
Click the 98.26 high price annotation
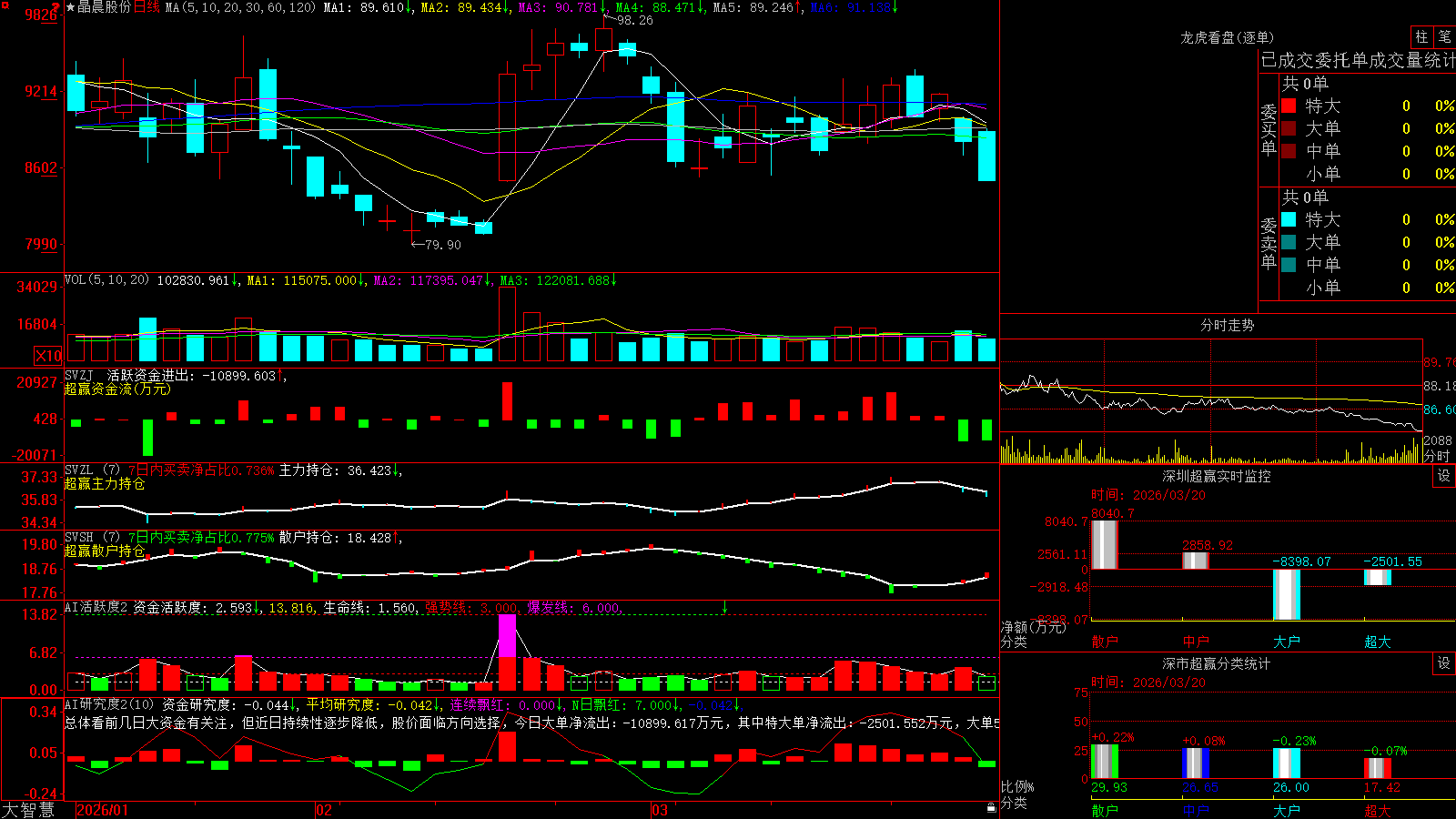point(634,20)
